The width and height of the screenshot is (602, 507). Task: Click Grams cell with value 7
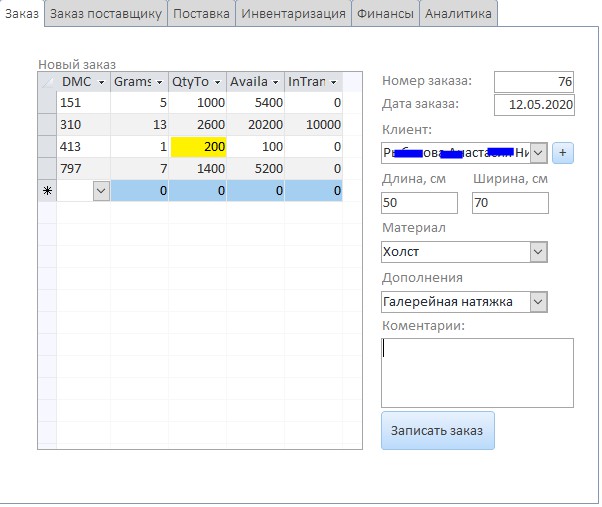coord(140,168)
